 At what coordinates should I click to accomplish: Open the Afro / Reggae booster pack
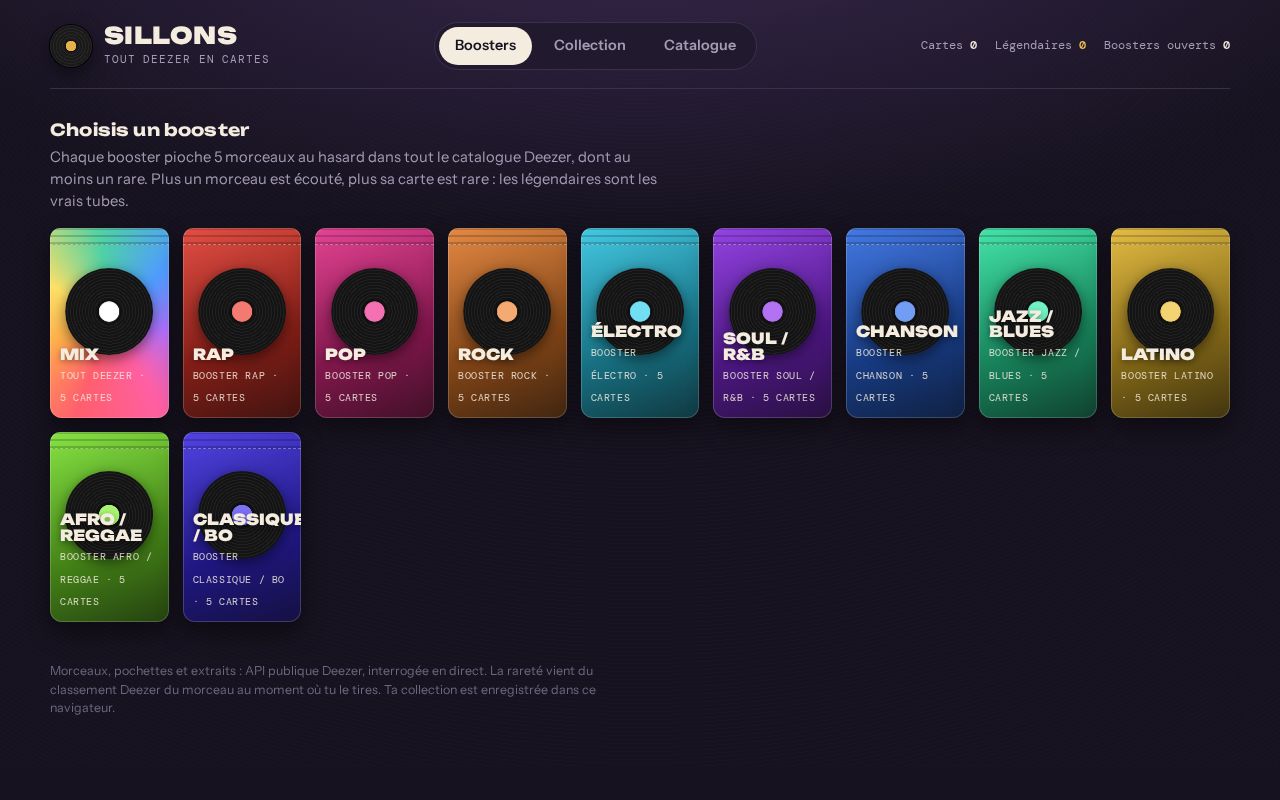click(x=109, y=527)
